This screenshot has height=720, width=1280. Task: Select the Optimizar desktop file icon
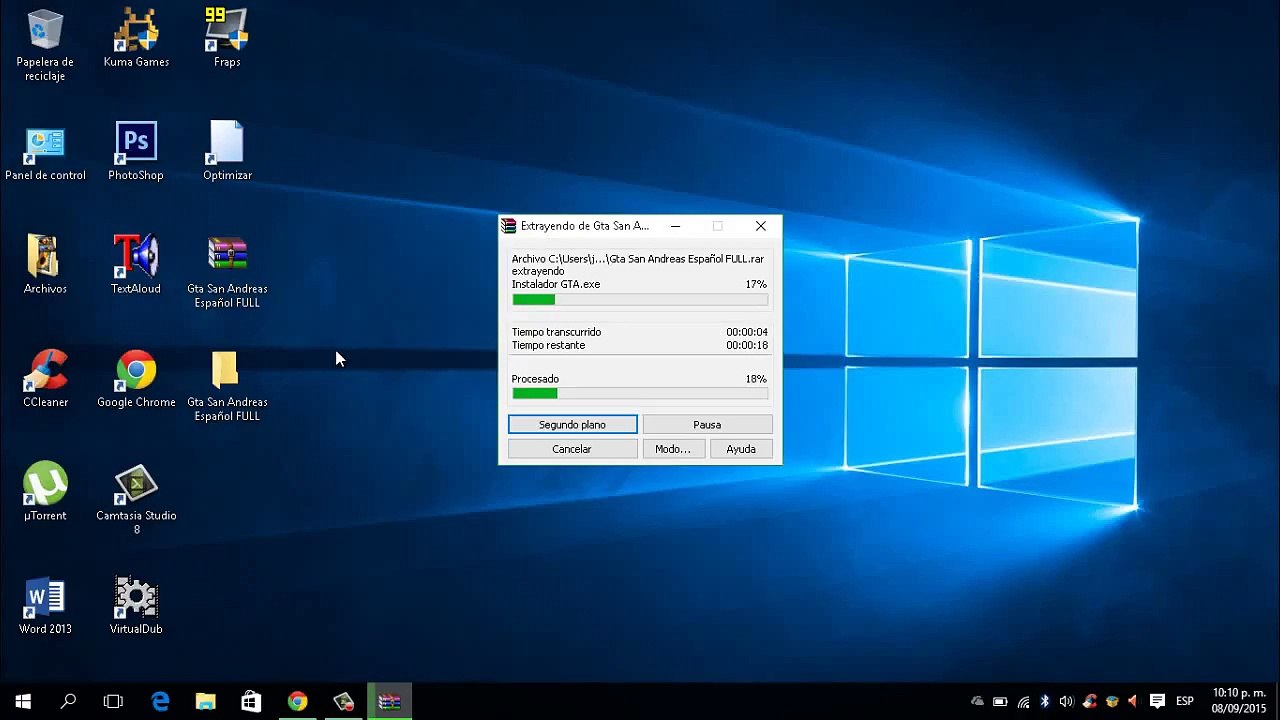(x=227, y=152)
